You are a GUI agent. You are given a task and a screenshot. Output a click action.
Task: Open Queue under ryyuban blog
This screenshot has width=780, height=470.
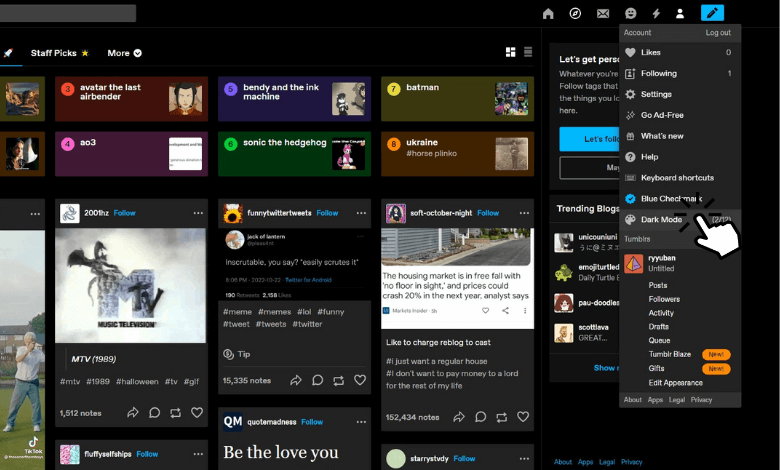click(659, 341)
